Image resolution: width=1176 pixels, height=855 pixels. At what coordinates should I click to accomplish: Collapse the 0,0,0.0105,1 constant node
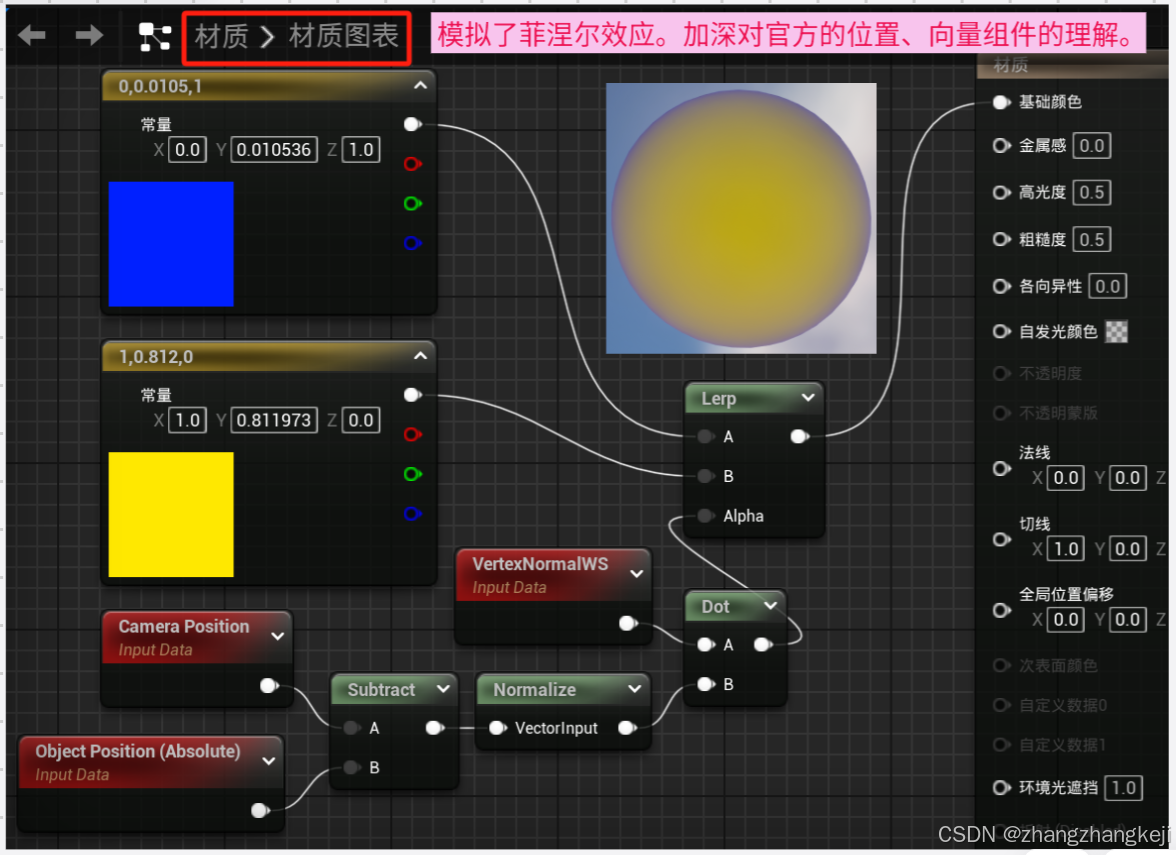(421, 86)
